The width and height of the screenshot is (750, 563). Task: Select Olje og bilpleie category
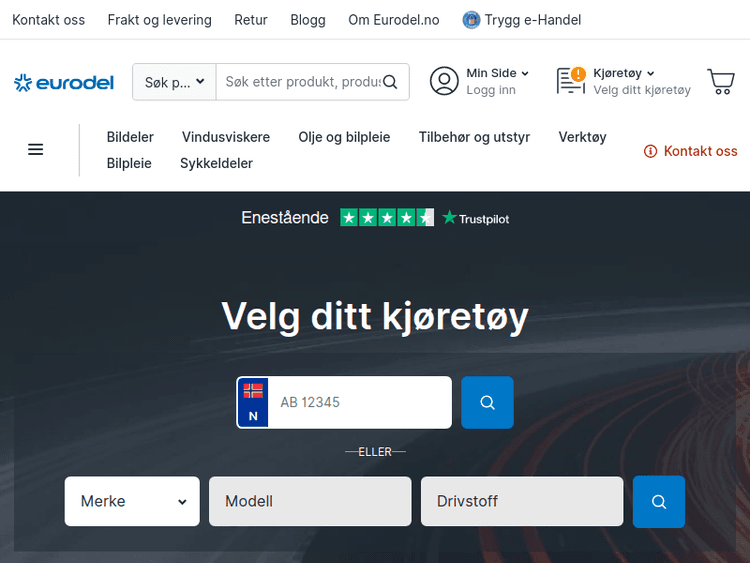click(x=344, y=137)
